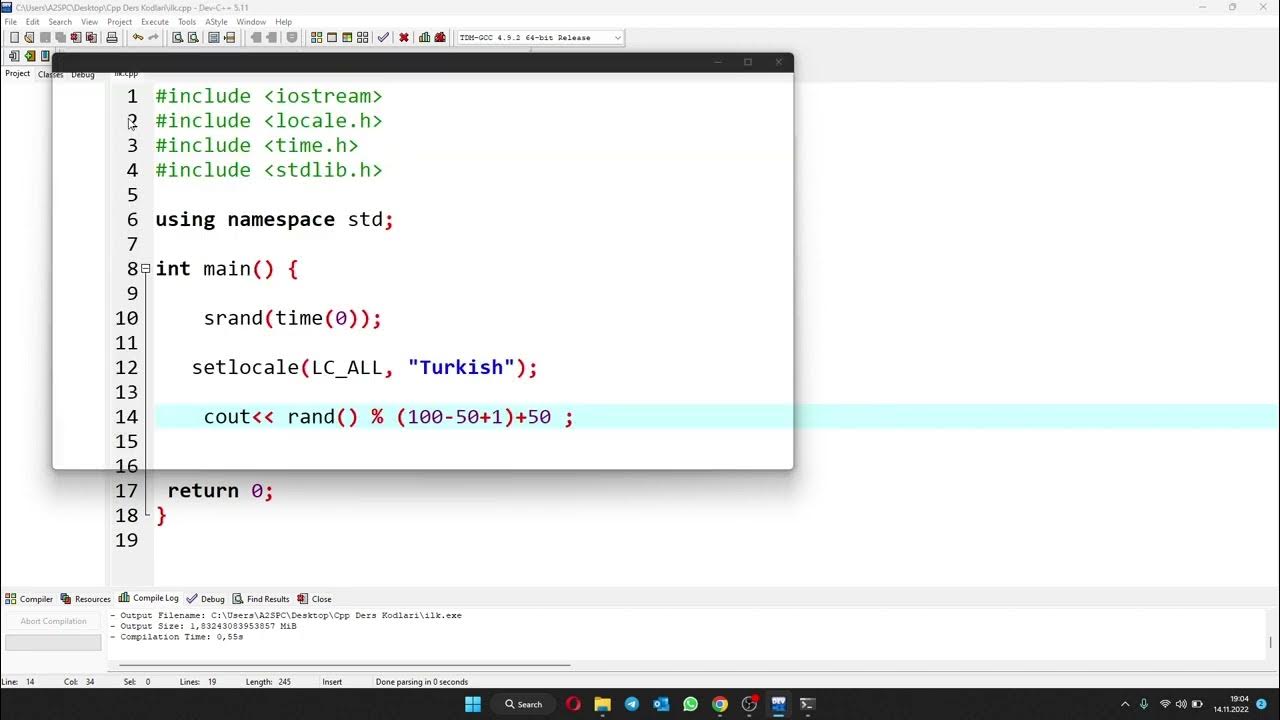
Task: Open the Tools menu
Action: coord(187,21)
